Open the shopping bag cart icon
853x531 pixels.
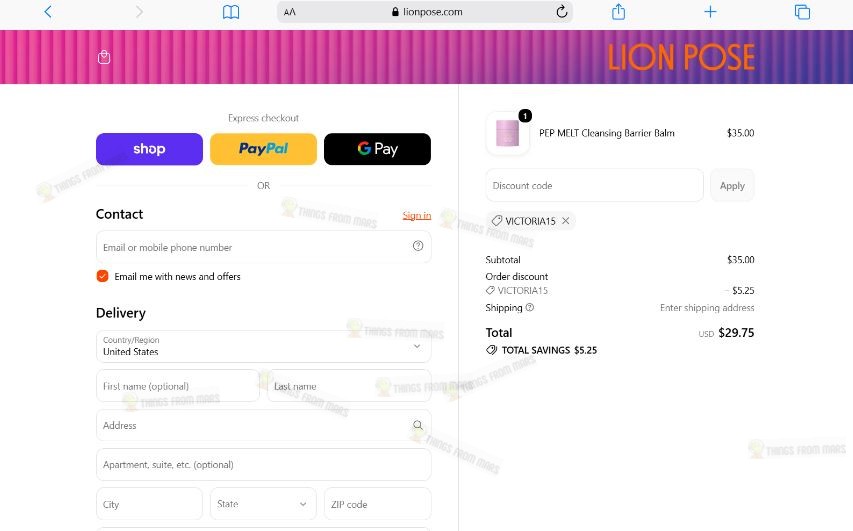(x=104, y=57)
